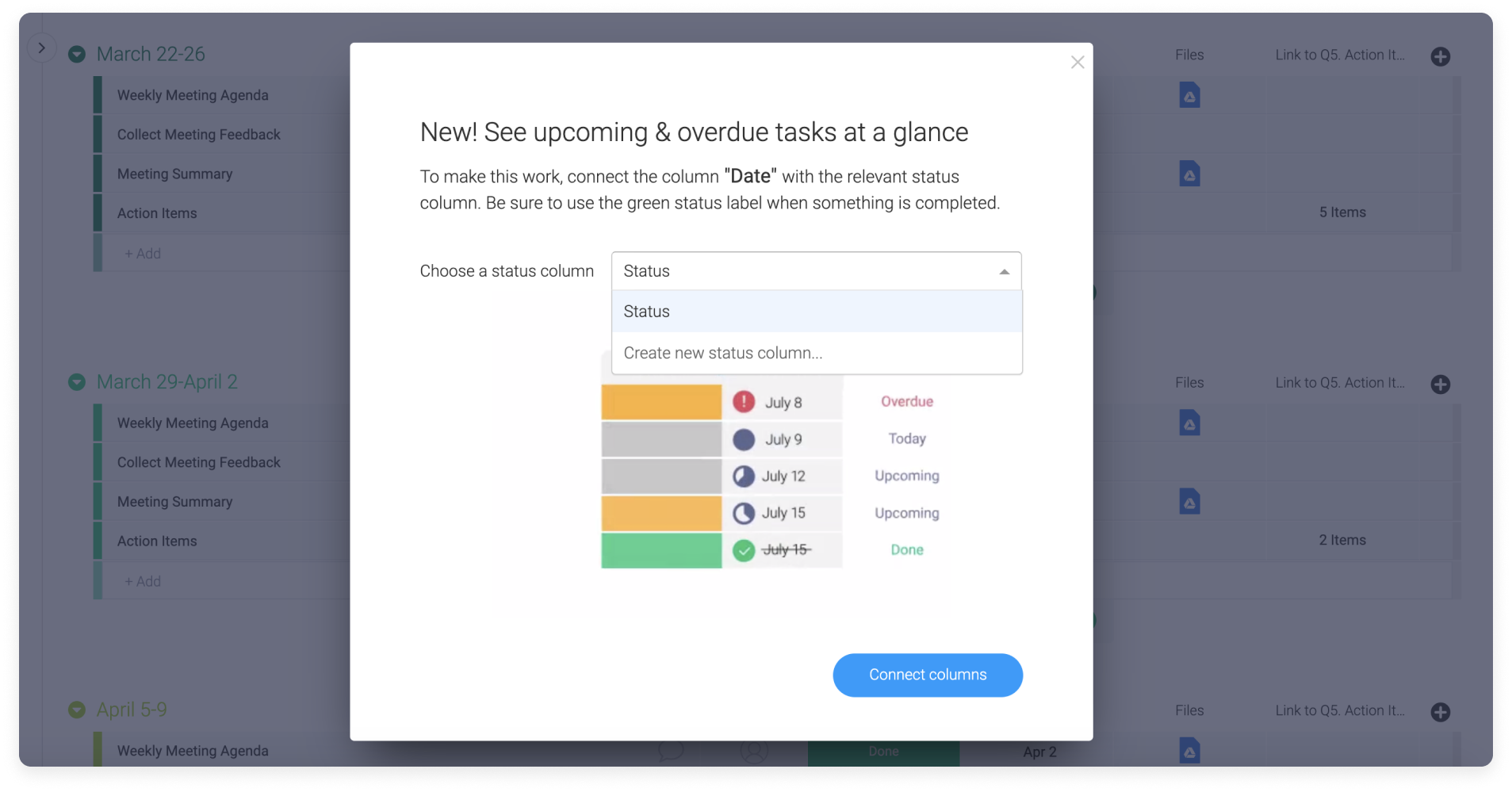
Task: Close the upcoming tasks dialog
Action: (1077, 62)
